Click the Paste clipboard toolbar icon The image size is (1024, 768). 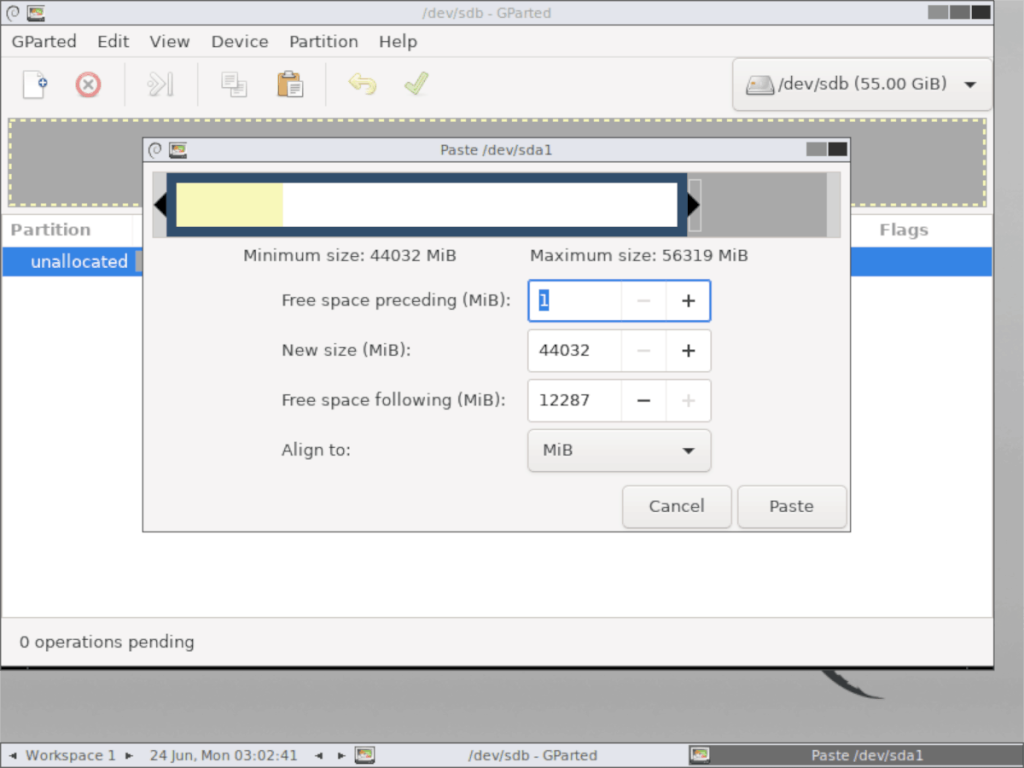pos(290,85)
